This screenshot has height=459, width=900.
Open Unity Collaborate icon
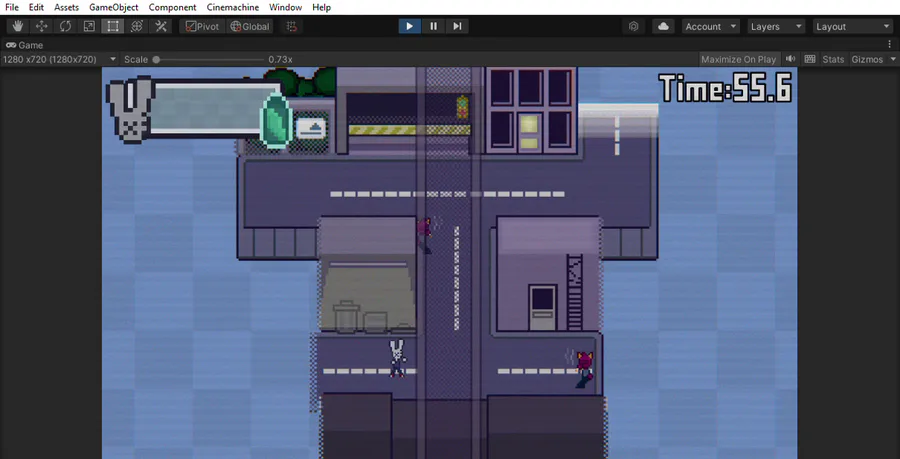pos(634,26)
